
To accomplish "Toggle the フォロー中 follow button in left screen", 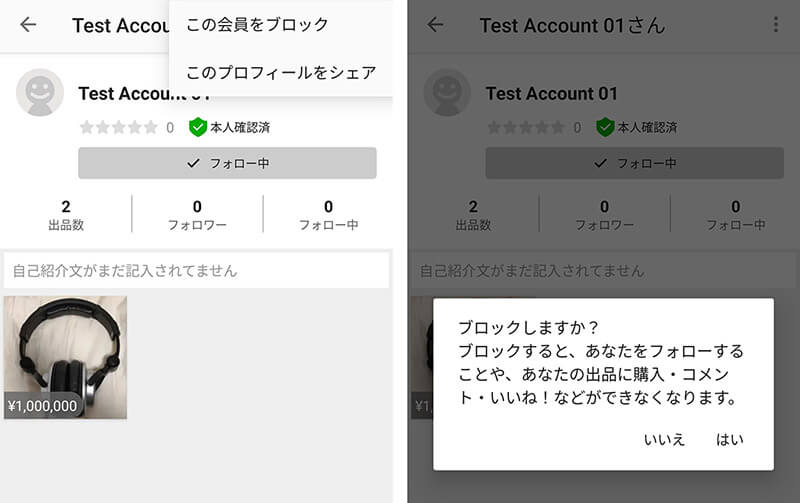I will pos(227,163).
